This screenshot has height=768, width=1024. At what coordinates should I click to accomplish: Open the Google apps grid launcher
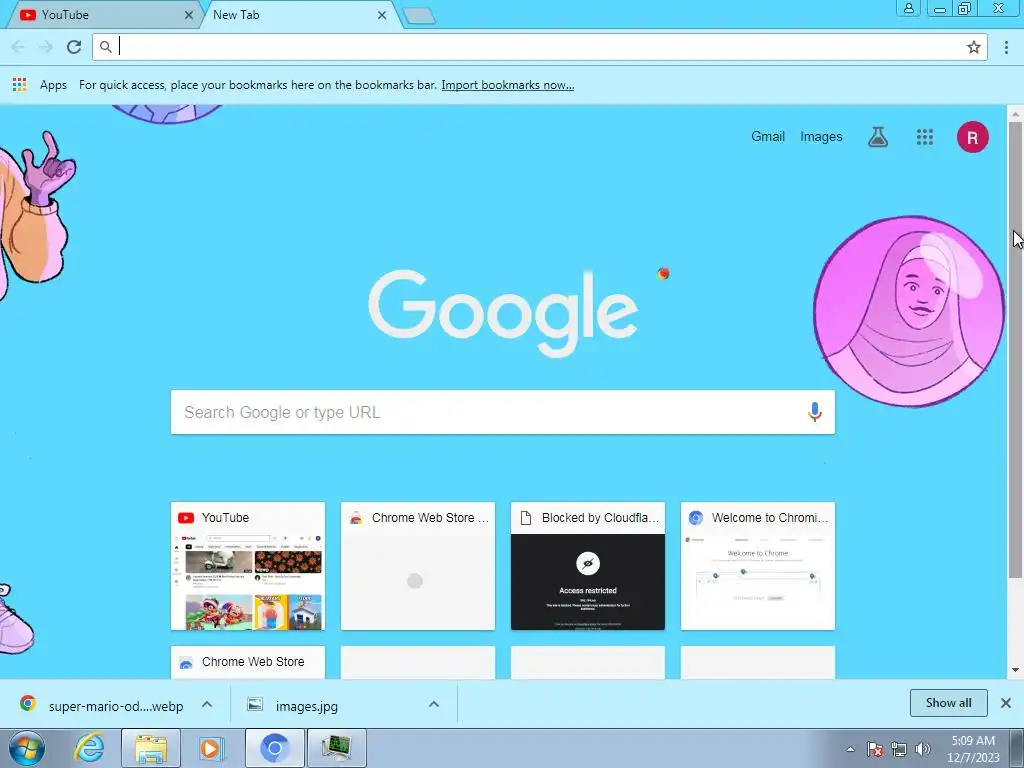(x=925, y=137)
